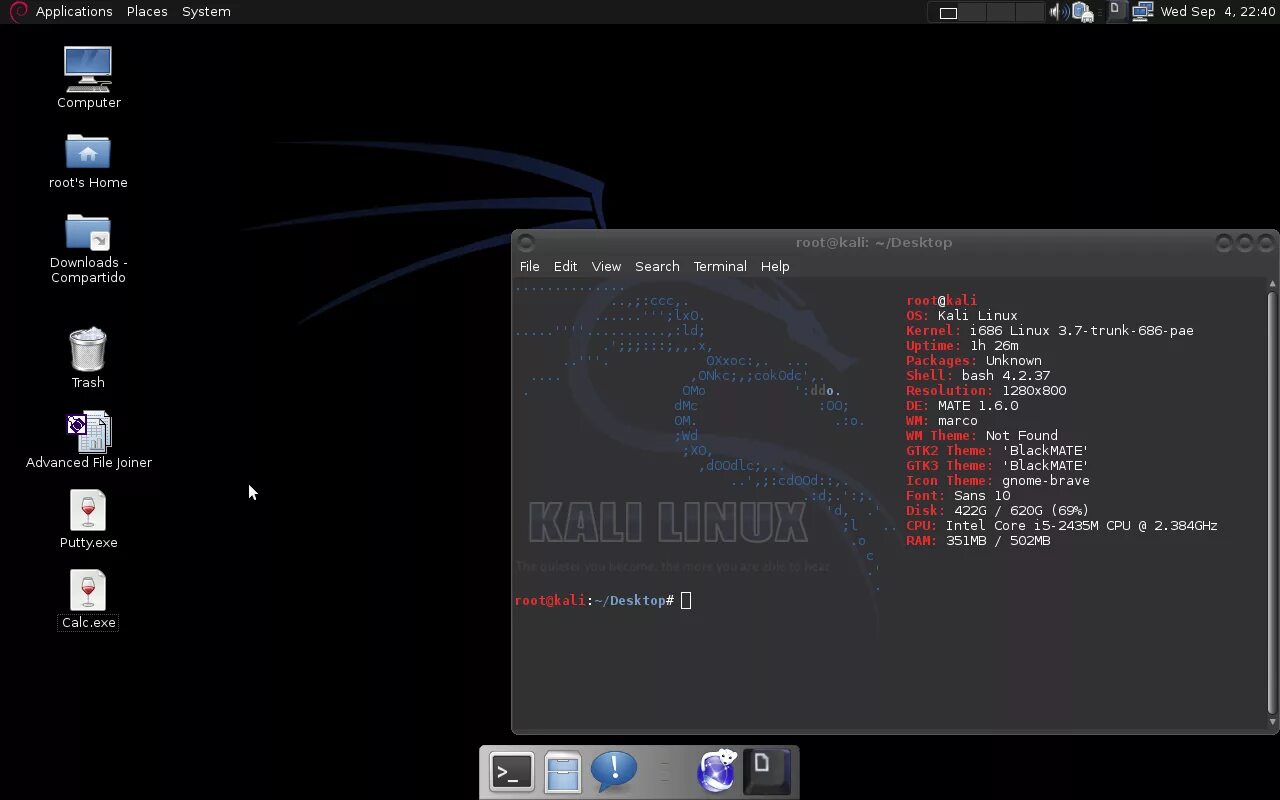Open the System menu
The width and height of the screenshot is (1280, 800).
206,11
